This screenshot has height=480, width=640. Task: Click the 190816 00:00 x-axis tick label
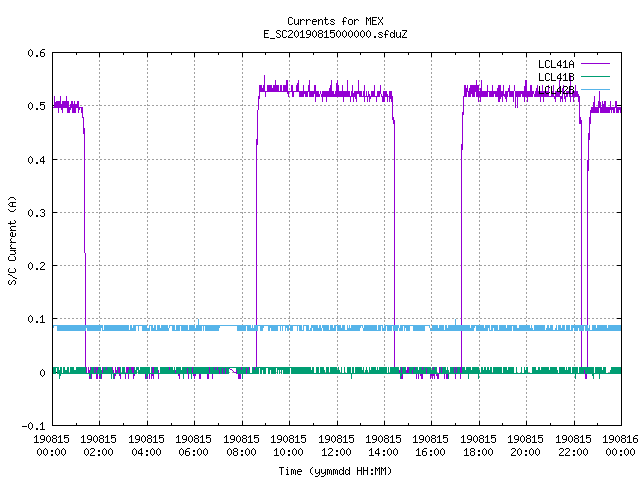click(x=620, y=446)
